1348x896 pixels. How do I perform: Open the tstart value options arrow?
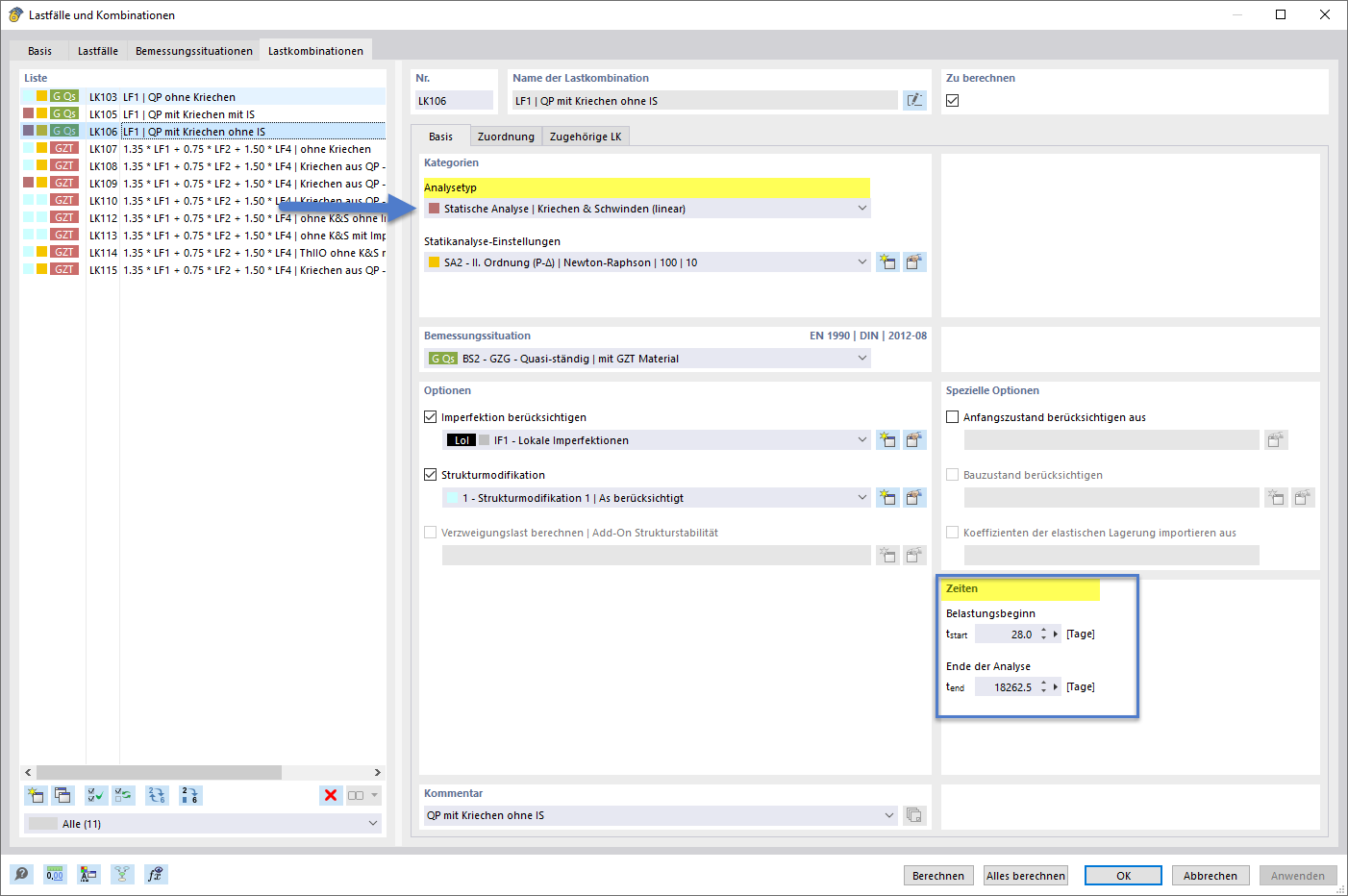[x=1056, y=634]
